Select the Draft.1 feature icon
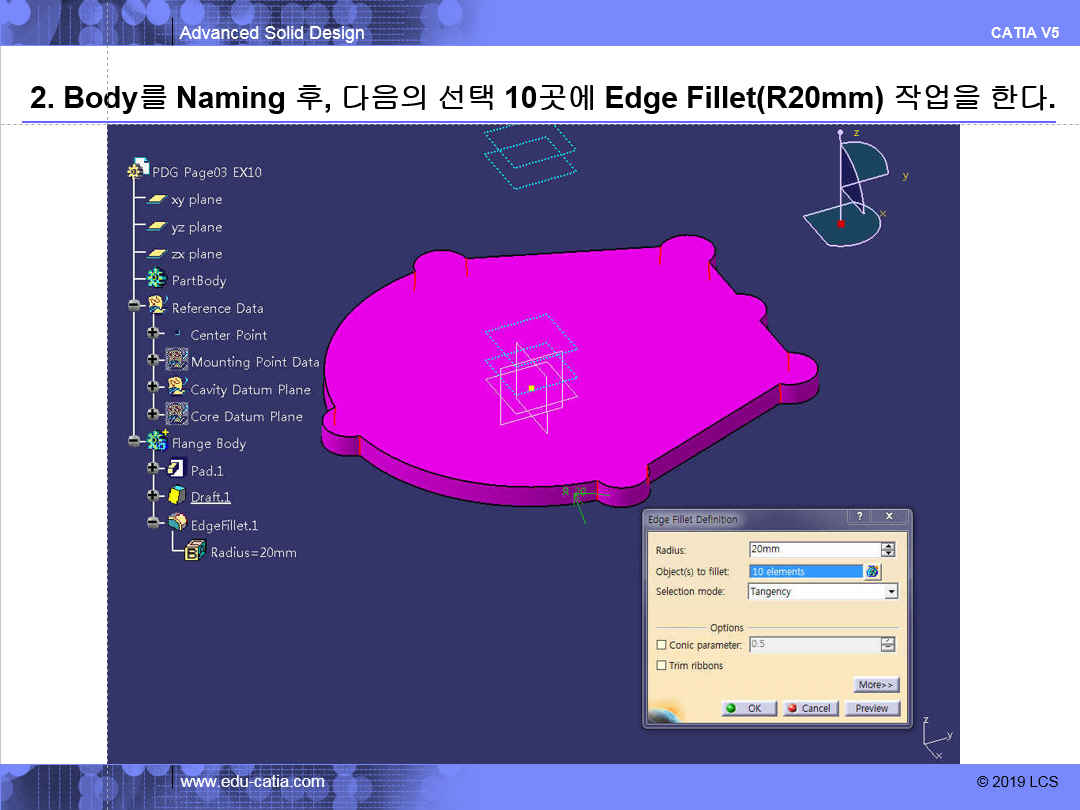 [x=176, y=496]
